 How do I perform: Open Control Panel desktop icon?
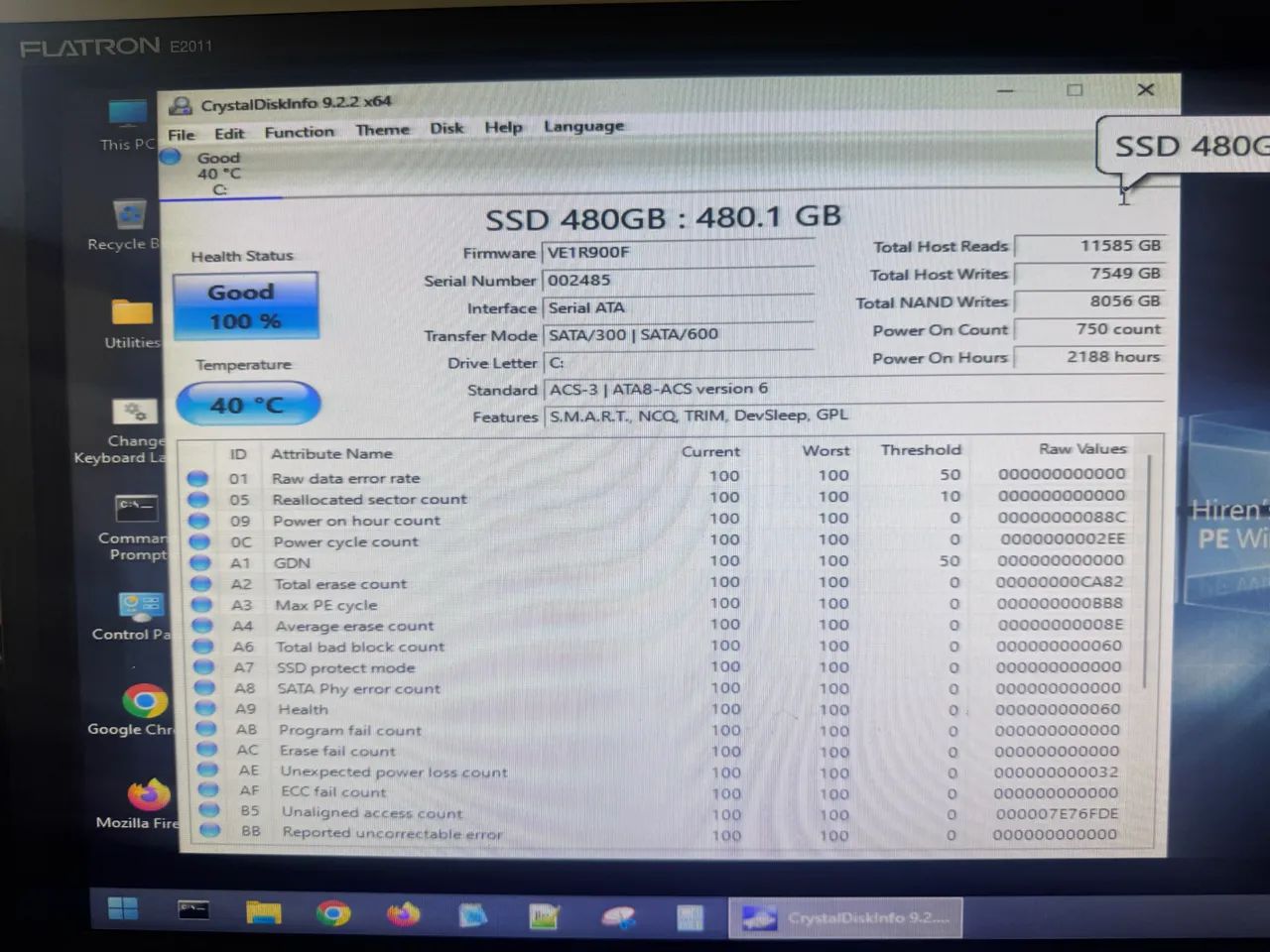[x=137, y=615]
